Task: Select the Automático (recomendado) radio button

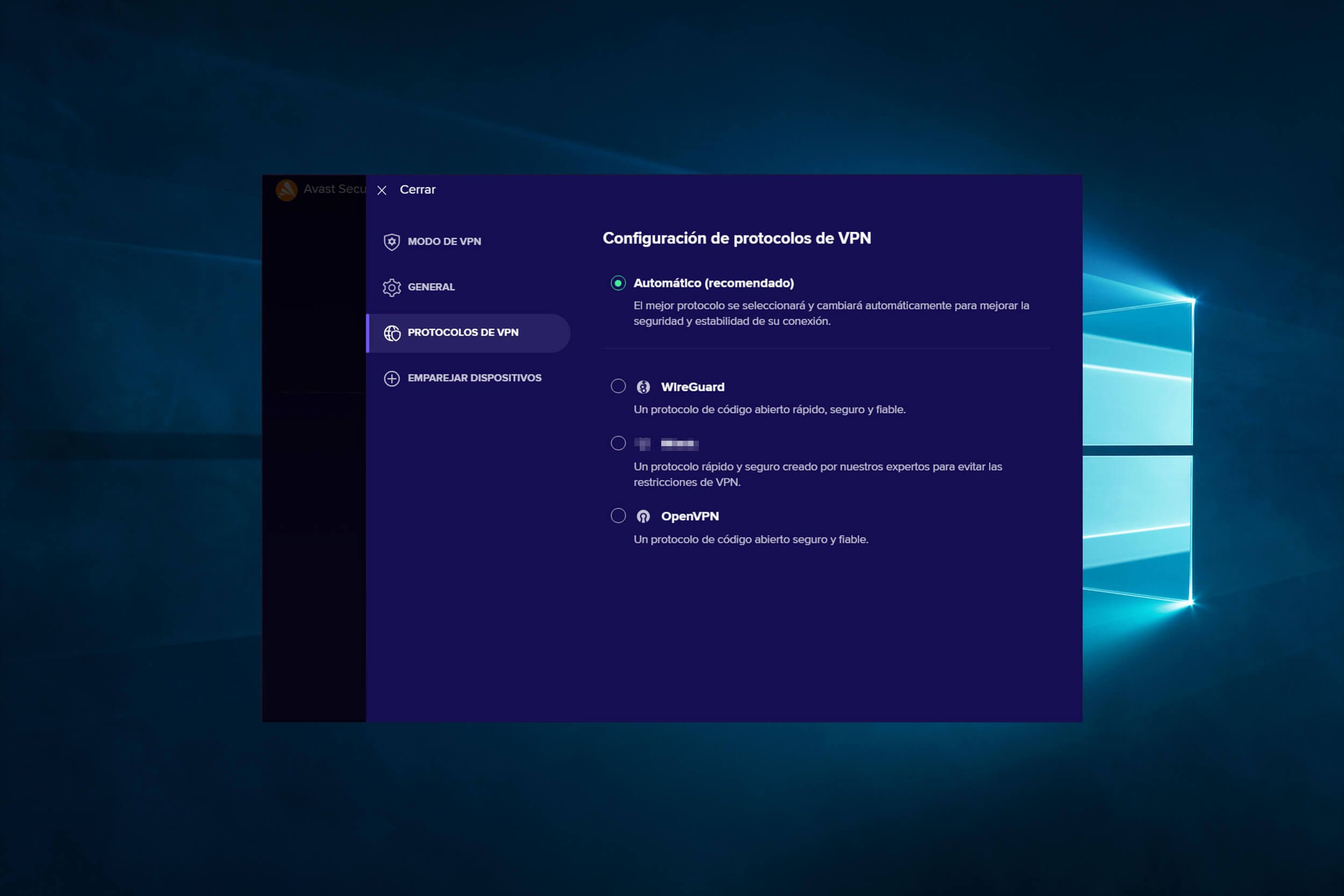Action: pos(618,283)
